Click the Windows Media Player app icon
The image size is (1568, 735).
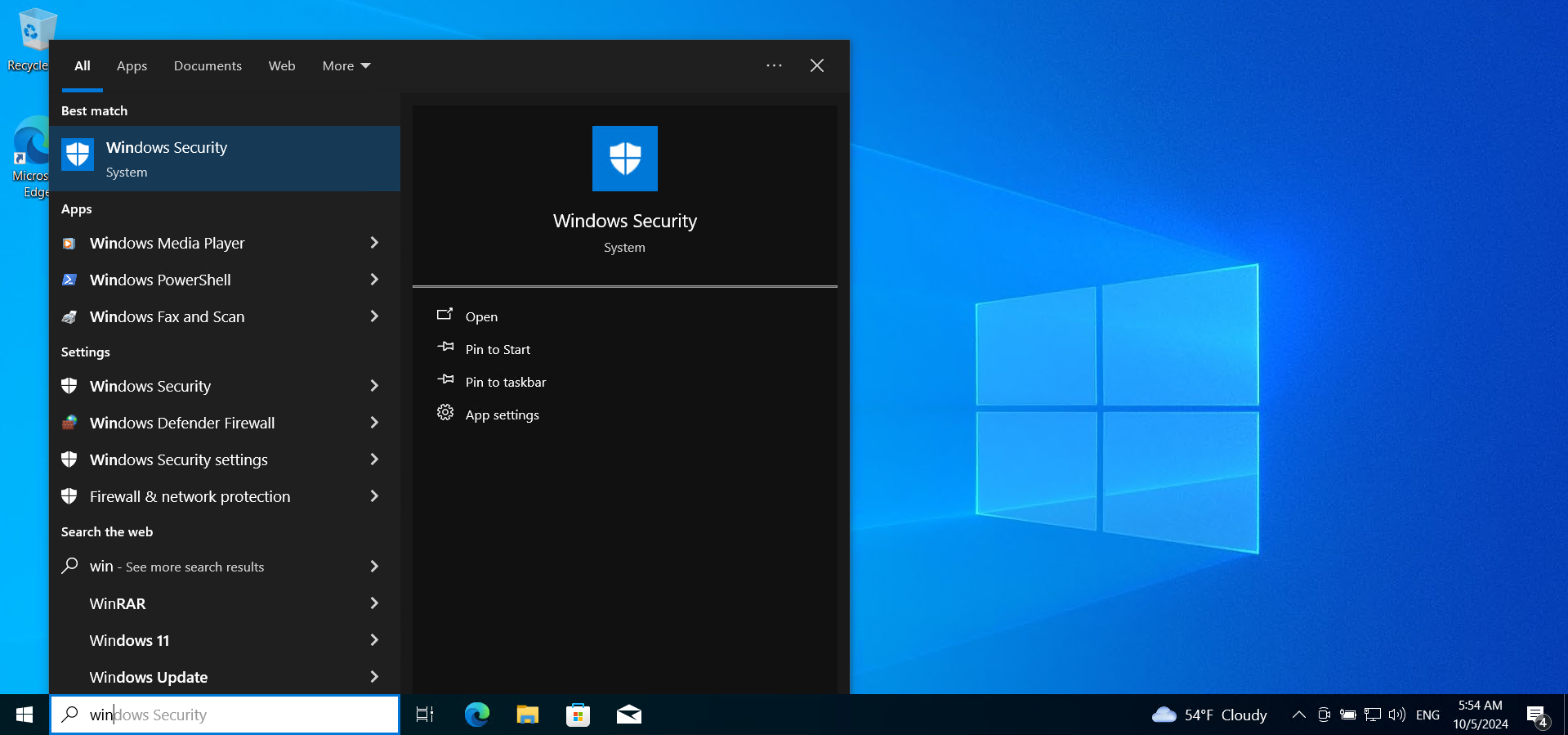click(69, 244)
